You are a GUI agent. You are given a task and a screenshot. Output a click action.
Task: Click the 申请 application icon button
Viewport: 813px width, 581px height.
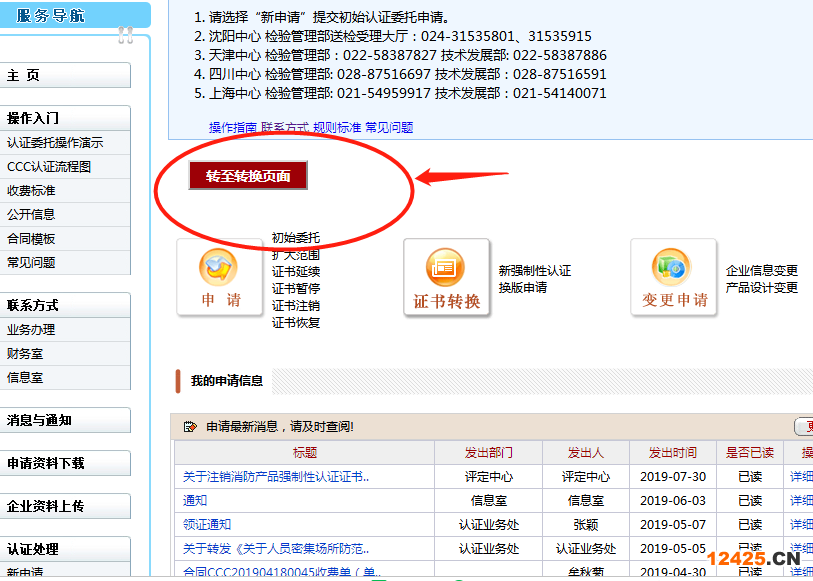(219, 277)
